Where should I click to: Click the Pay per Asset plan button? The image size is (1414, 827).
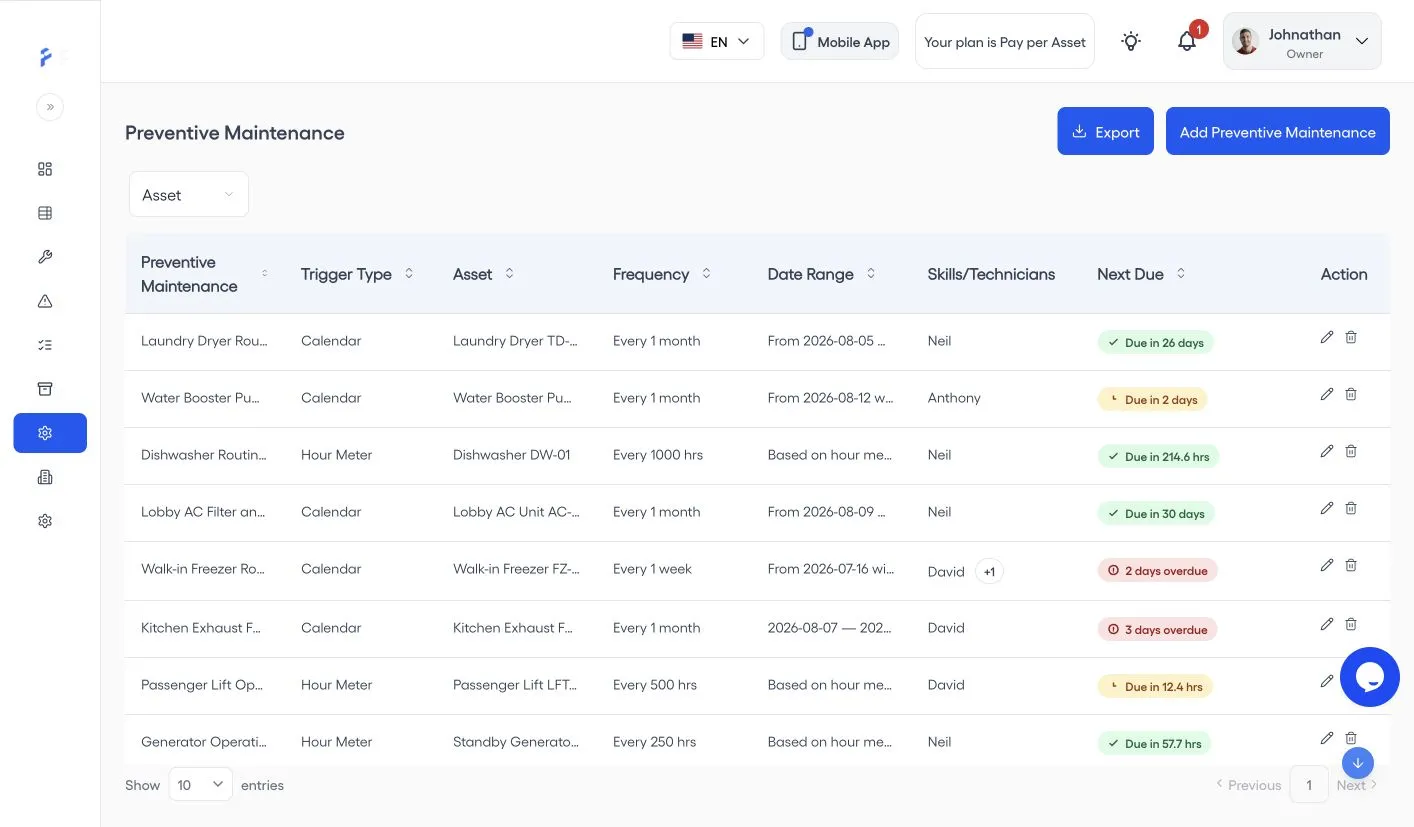1005,41
